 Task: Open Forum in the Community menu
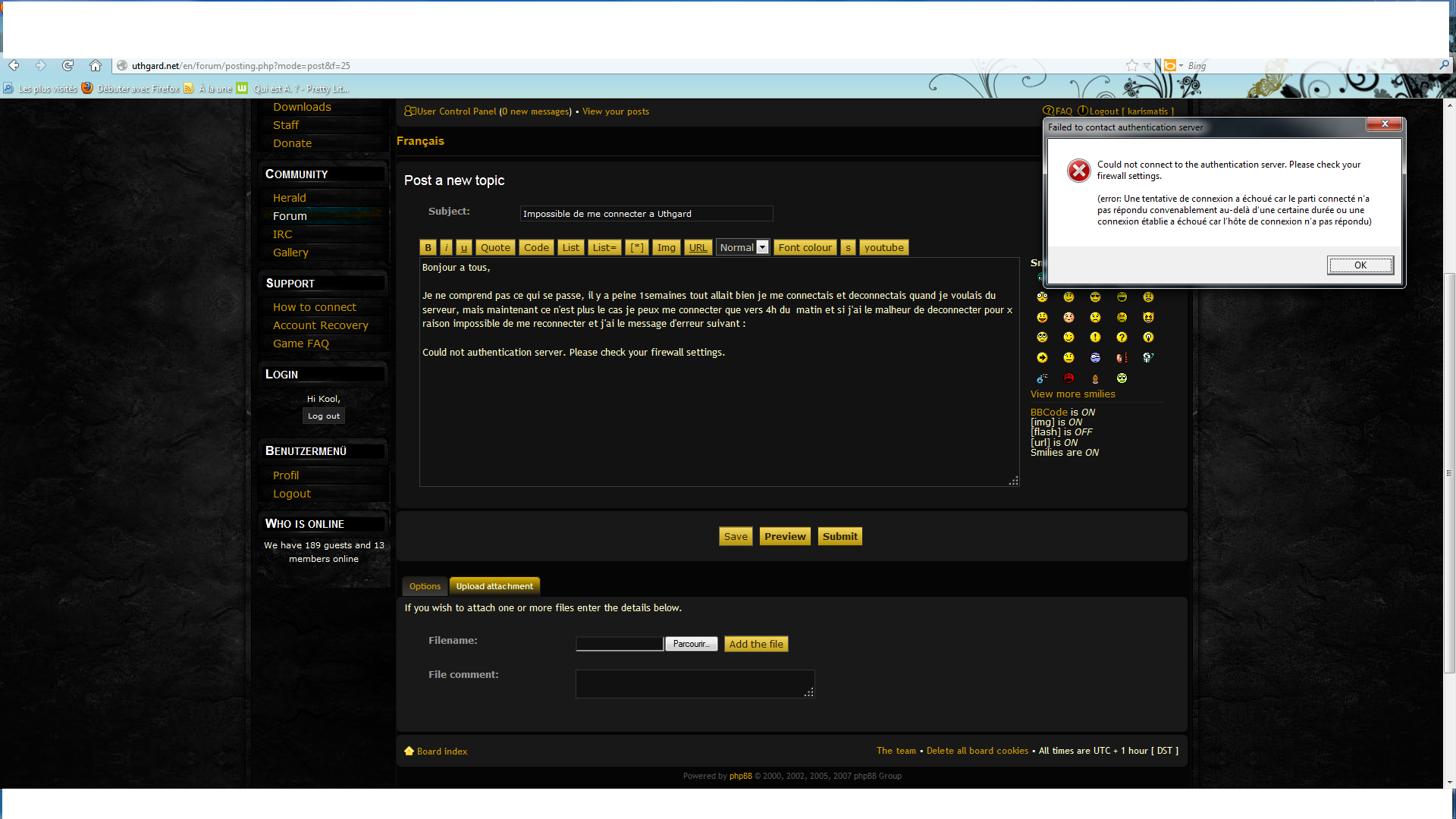[290, 216]
